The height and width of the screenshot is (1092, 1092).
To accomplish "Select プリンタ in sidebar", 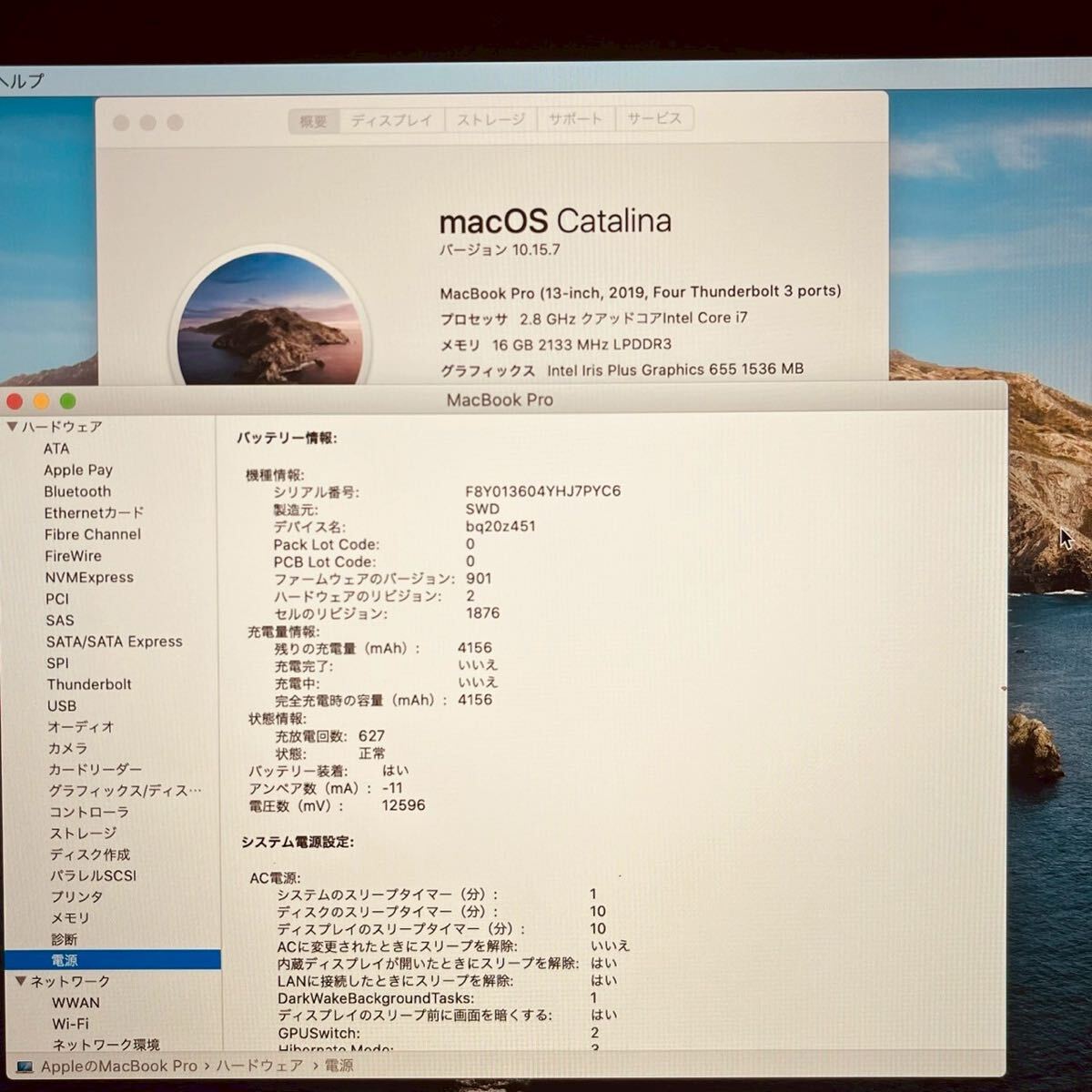I will 76,897.
